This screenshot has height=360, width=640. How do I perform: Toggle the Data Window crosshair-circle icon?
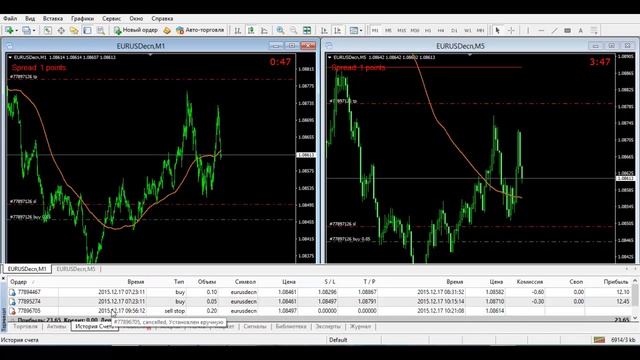click(61, 30)
